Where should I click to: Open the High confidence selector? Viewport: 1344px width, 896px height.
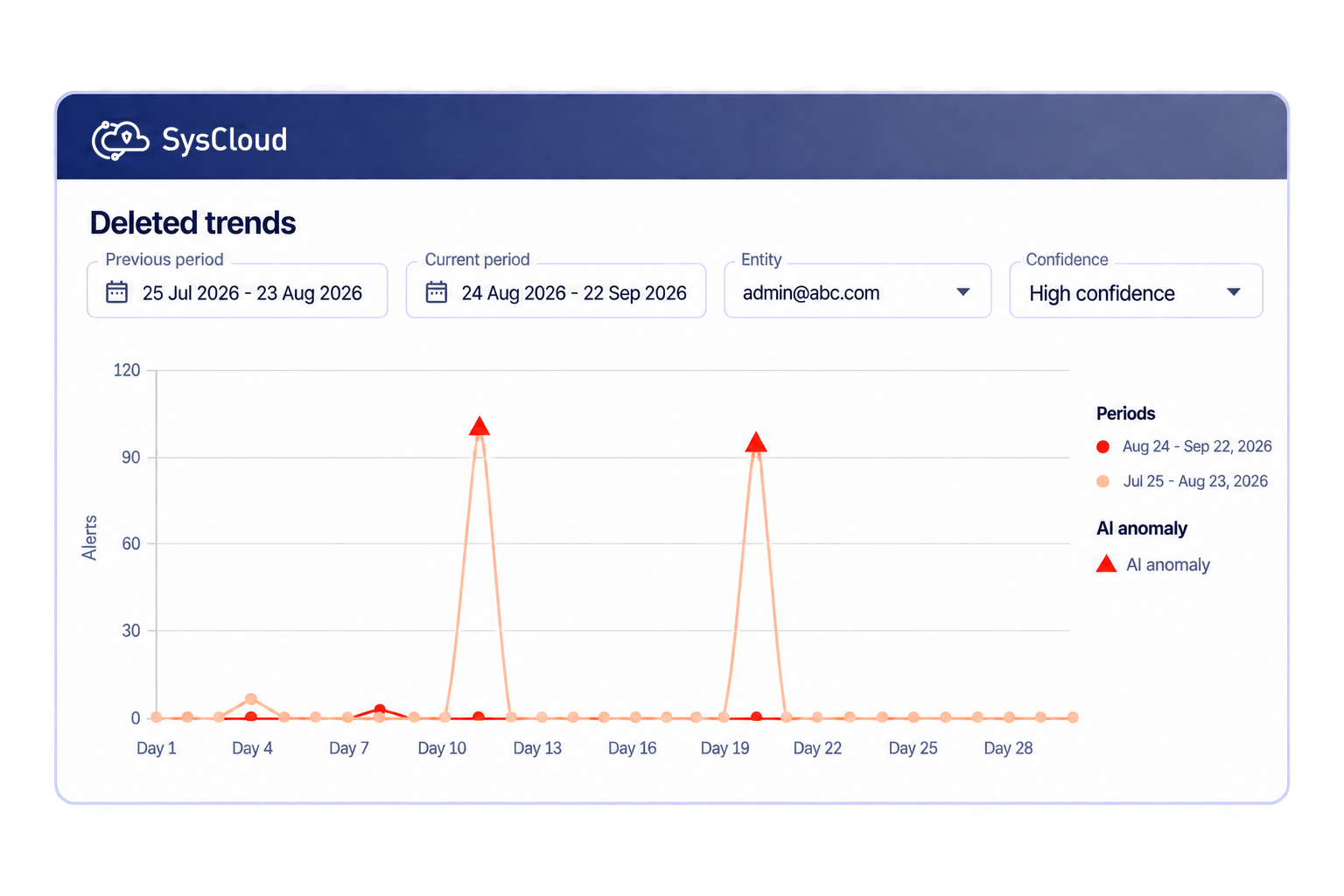(1136, 291)
